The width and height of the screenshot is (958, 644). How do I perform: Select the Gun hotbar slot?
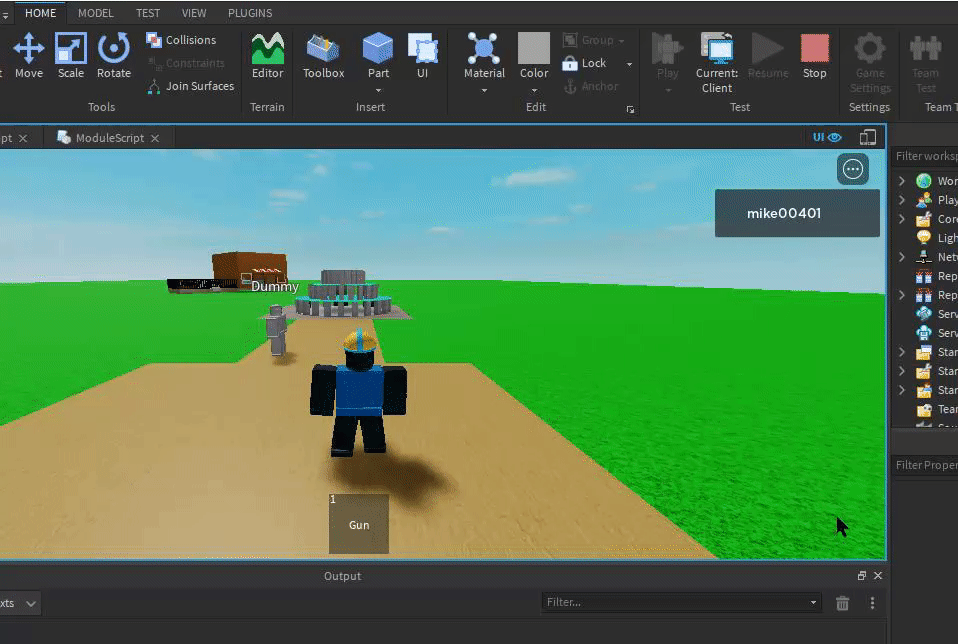(x=359, y=524)
